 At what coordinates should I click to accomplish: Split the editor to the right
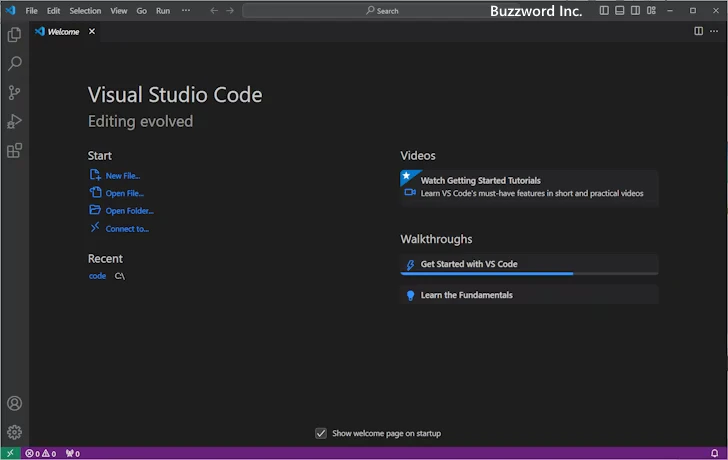click(698, 31)
